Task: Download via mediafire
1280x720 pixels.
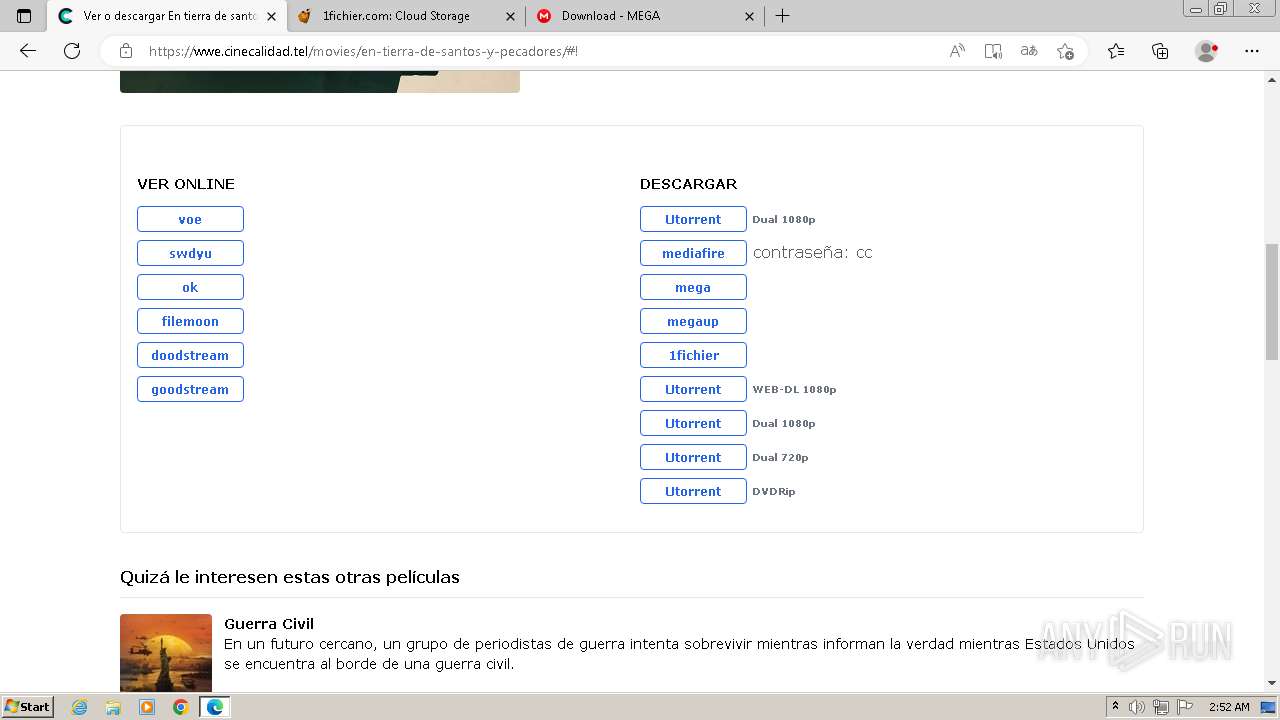Action: tap(693, 253)
